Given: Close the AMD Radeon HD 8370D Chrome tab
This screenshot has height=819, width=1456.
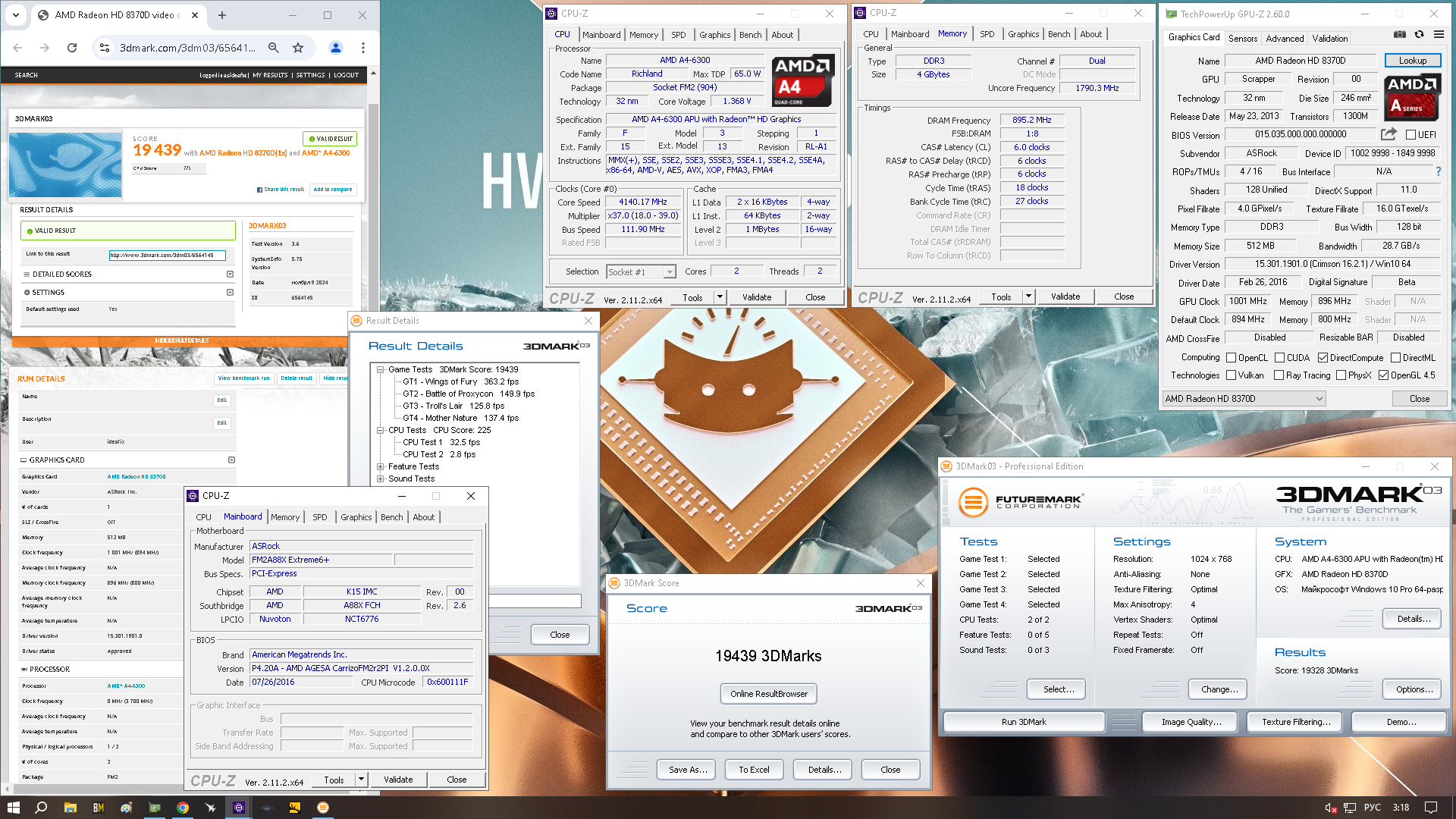Looking at the screenshot, I should point(195,15).
